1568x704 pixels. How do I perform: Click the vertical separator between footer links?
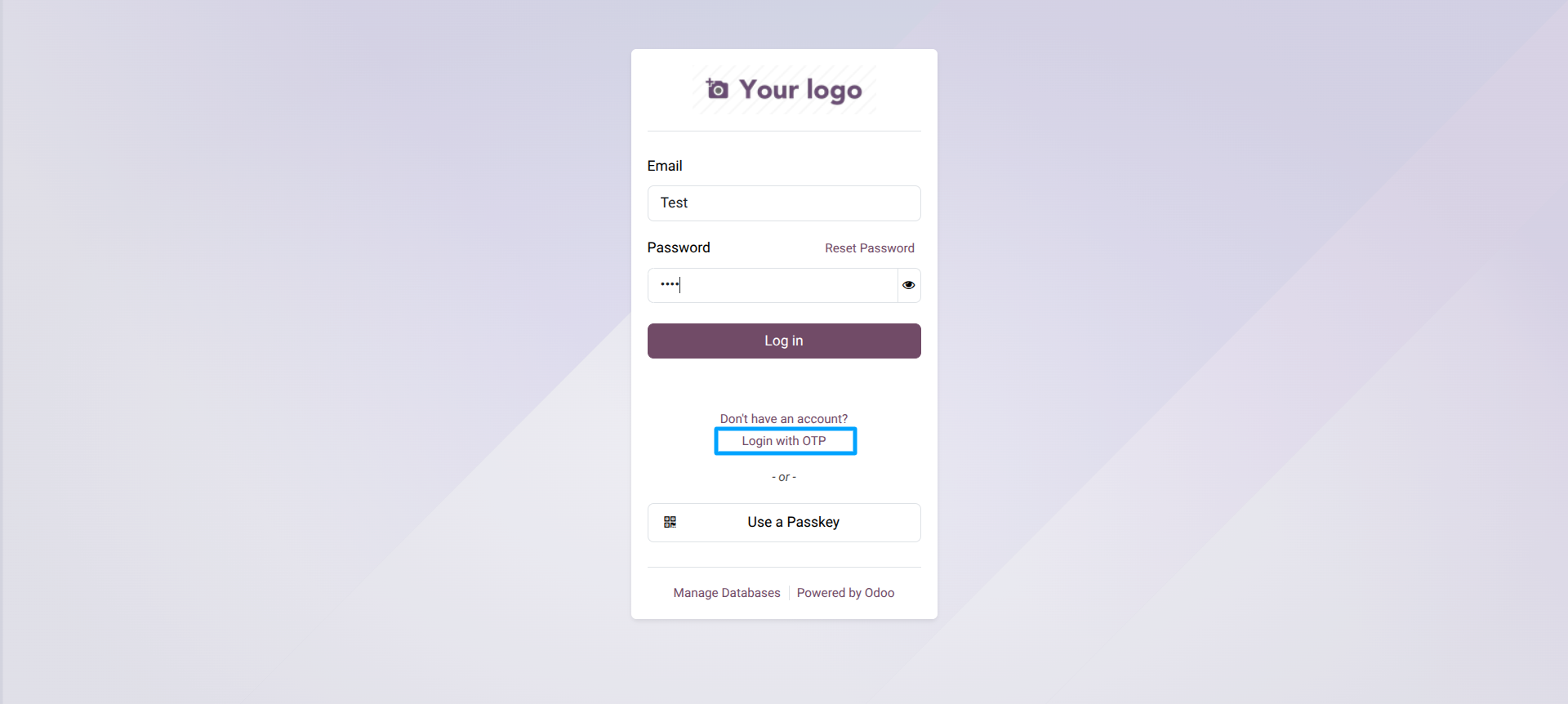(789, 593)
